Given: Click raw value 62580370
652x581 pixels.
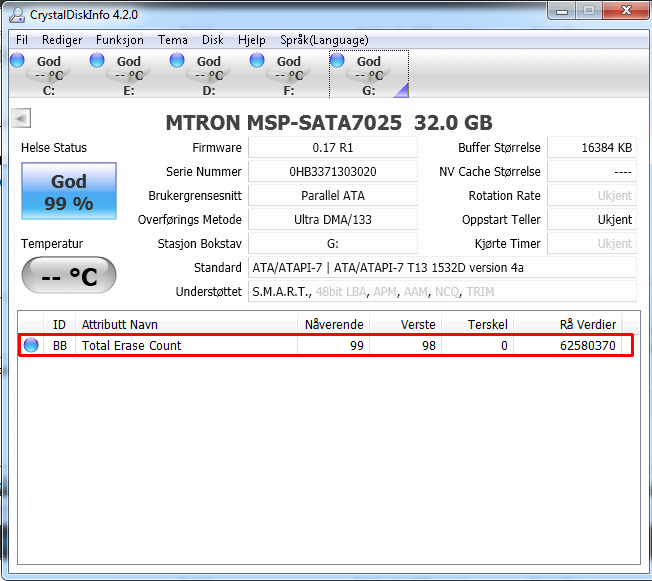Looking at the screenshot, I should pyautogui.click(x=588, y=346).
